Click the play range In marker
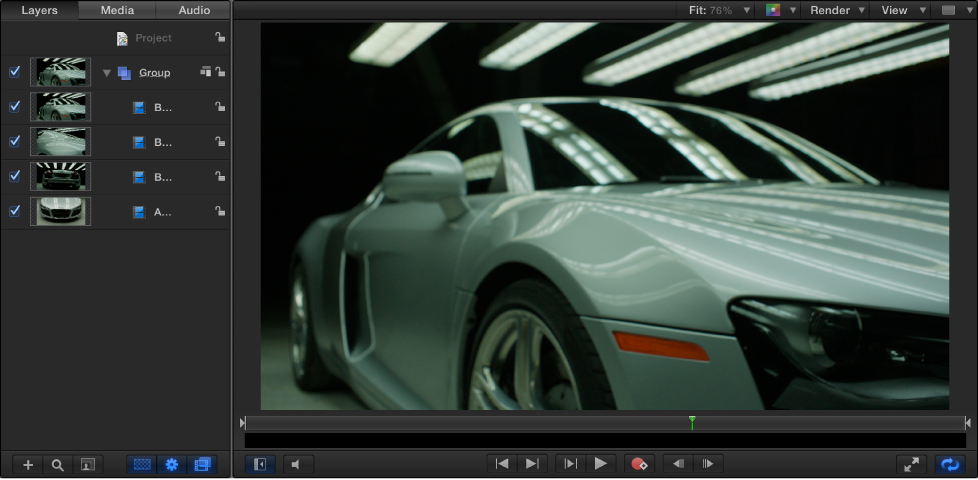Image resolution: width=978 pixels, height=480 pixels. pyautogui.click(x=243, y=423)
